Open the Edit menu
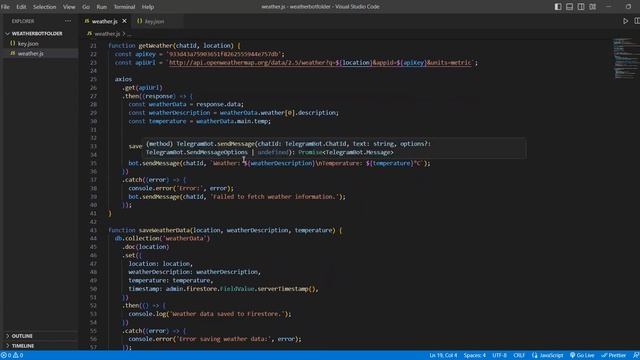640x360 pixels. pyautogui.click(x=21, y=7)
